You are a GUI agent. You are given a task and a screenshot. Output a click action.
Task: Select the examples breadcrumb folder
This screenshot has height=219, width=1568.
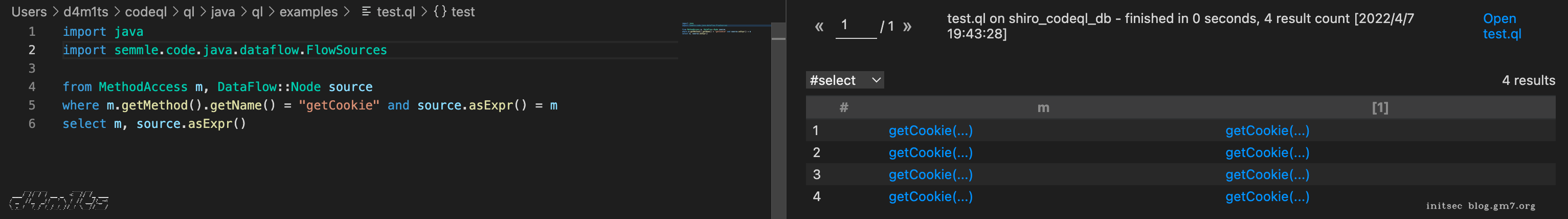(x=308, y=12)
